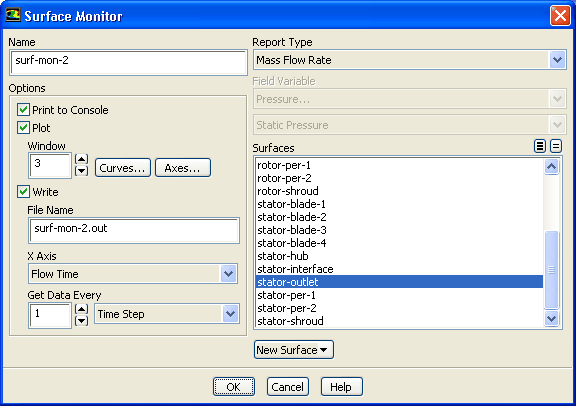
Task: Click the Surfaces list scroll-down arrow
Action: click(551, 318)
